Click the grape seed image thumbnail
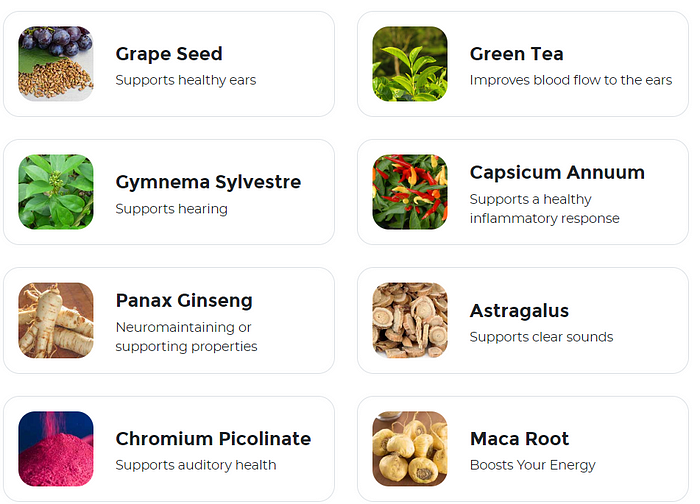This screenshot has height=504, width=700. 56,63
